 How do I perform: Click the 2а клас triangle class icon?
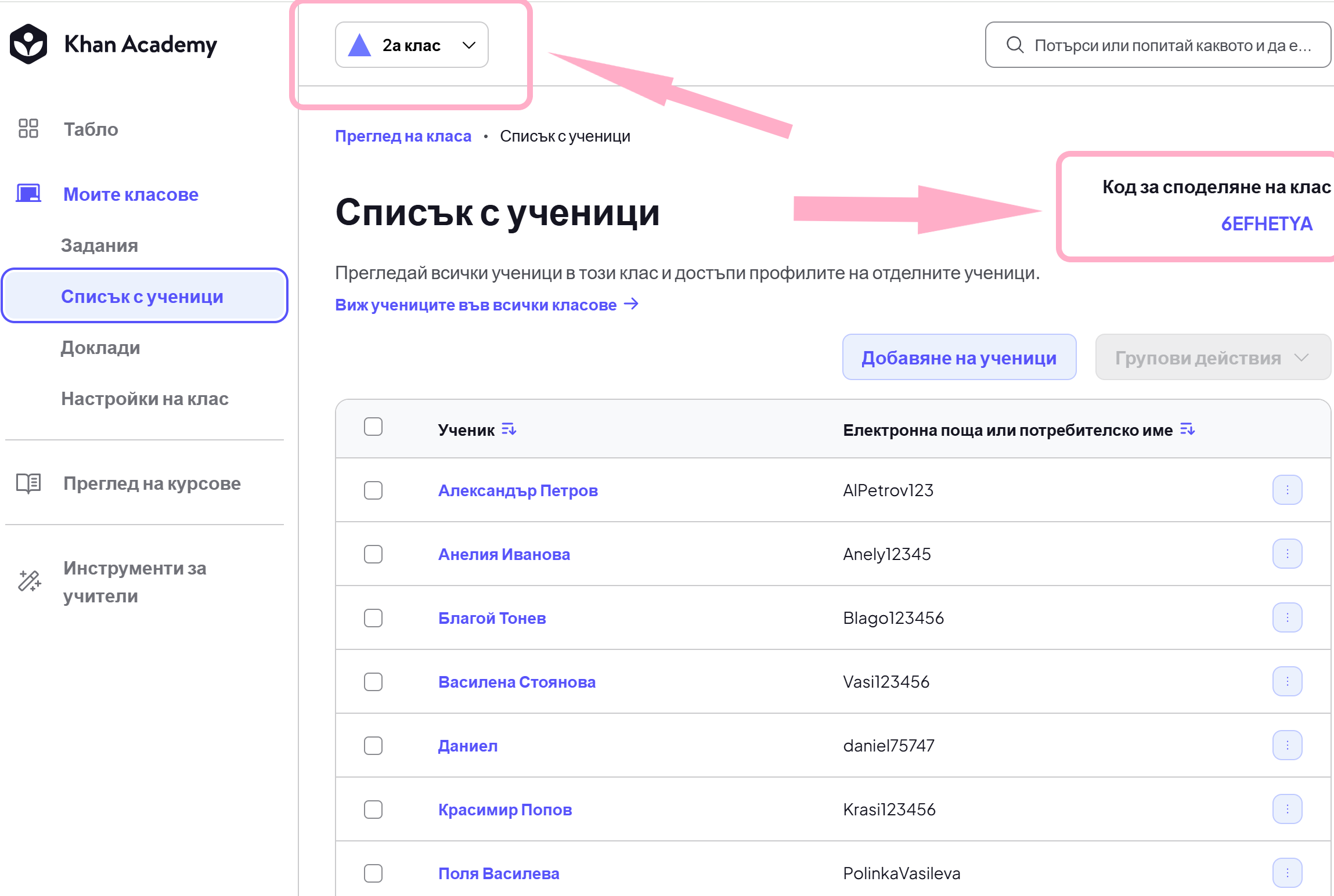click(x=359, y=45)
